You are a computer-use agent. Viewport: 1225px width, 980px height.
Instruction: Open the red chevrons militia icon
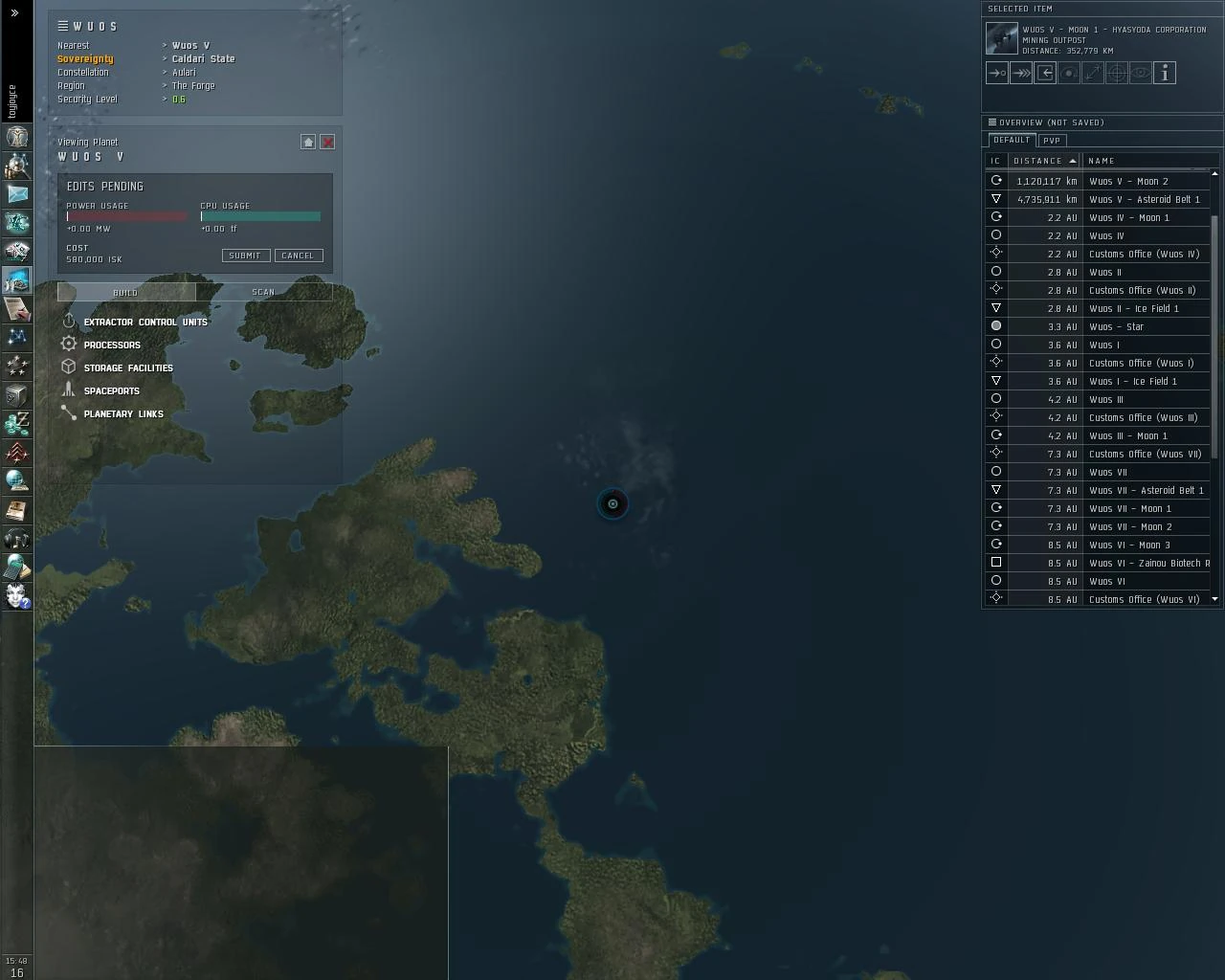[x=17, y=452]
